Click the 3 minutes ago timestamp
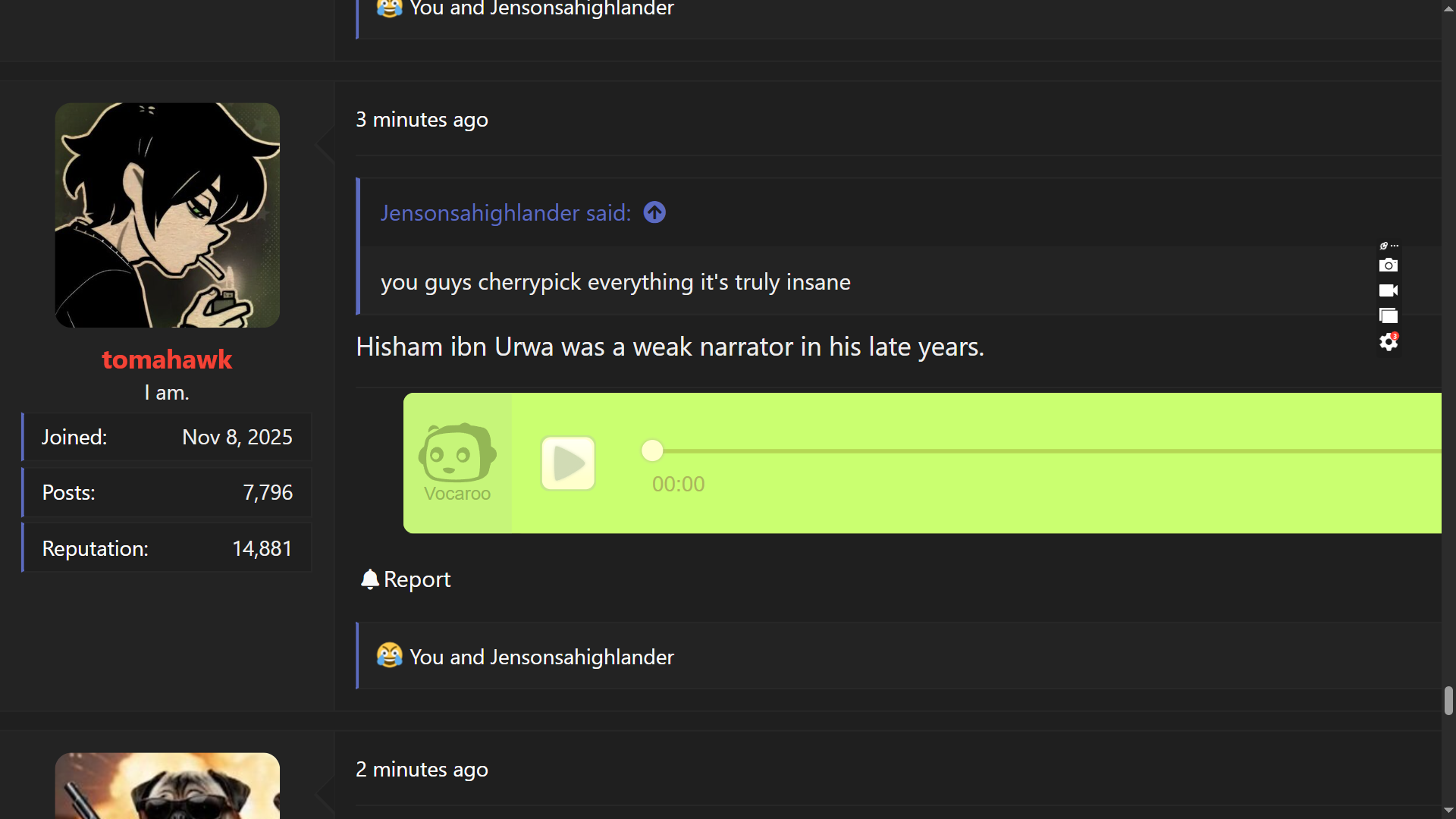This screenshot has height=819, width=1456. [x=422, y=119]
